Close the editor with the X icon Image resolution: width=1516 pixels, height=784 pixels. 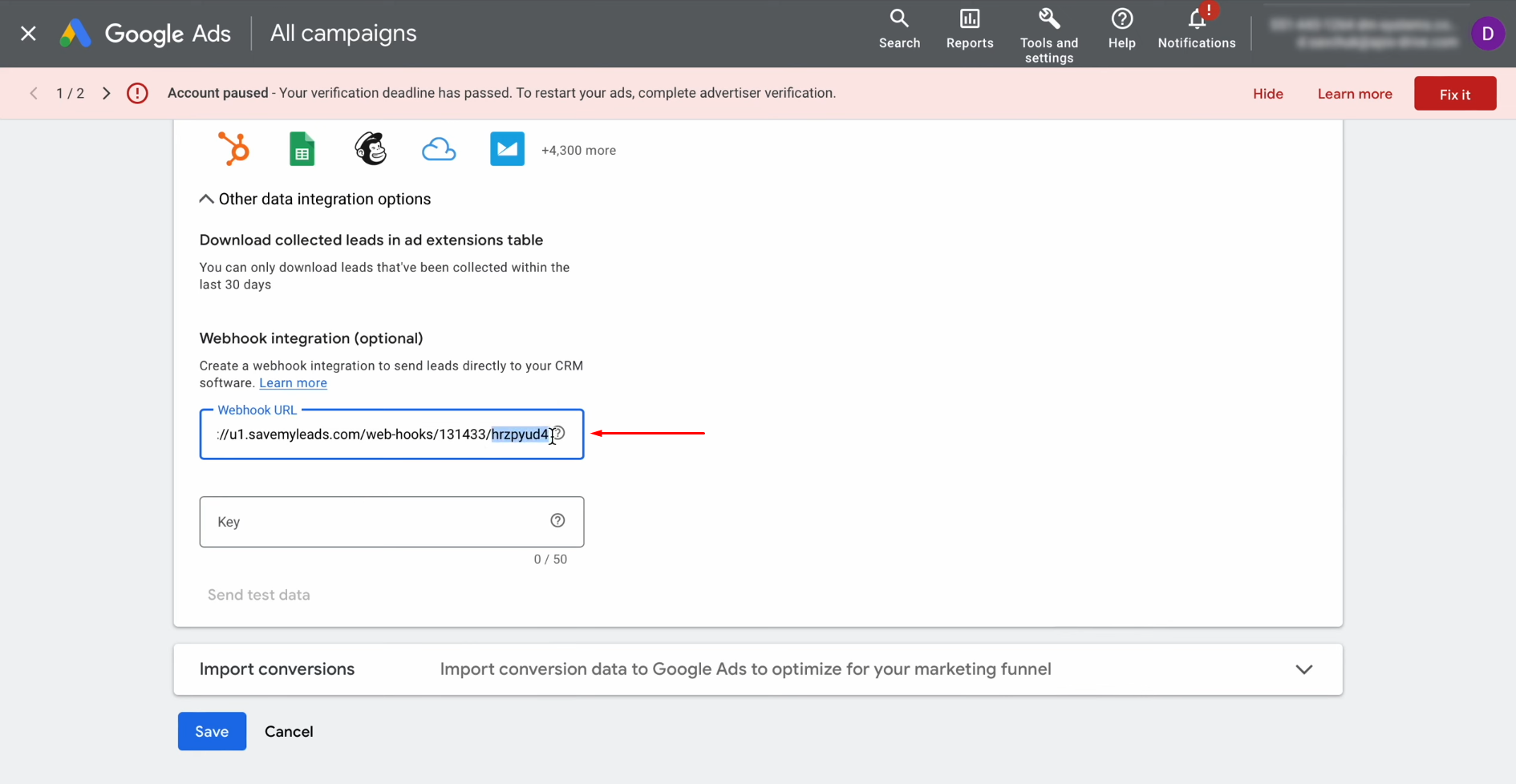[x=28, y=34]
